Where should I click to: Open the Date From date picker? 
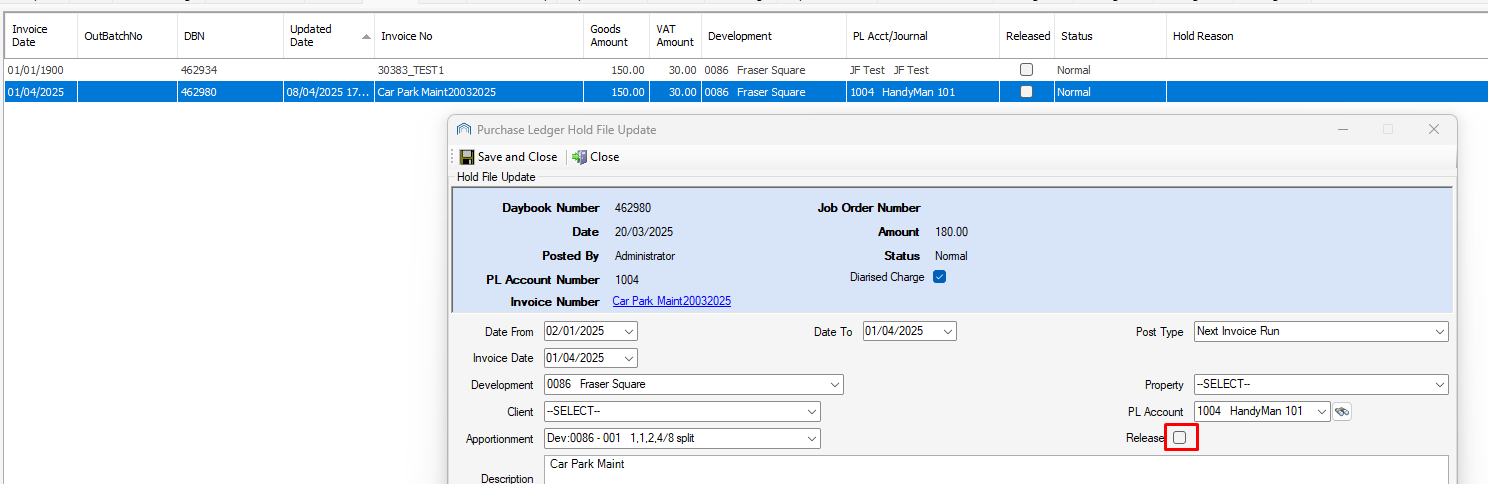coord(628,332)
